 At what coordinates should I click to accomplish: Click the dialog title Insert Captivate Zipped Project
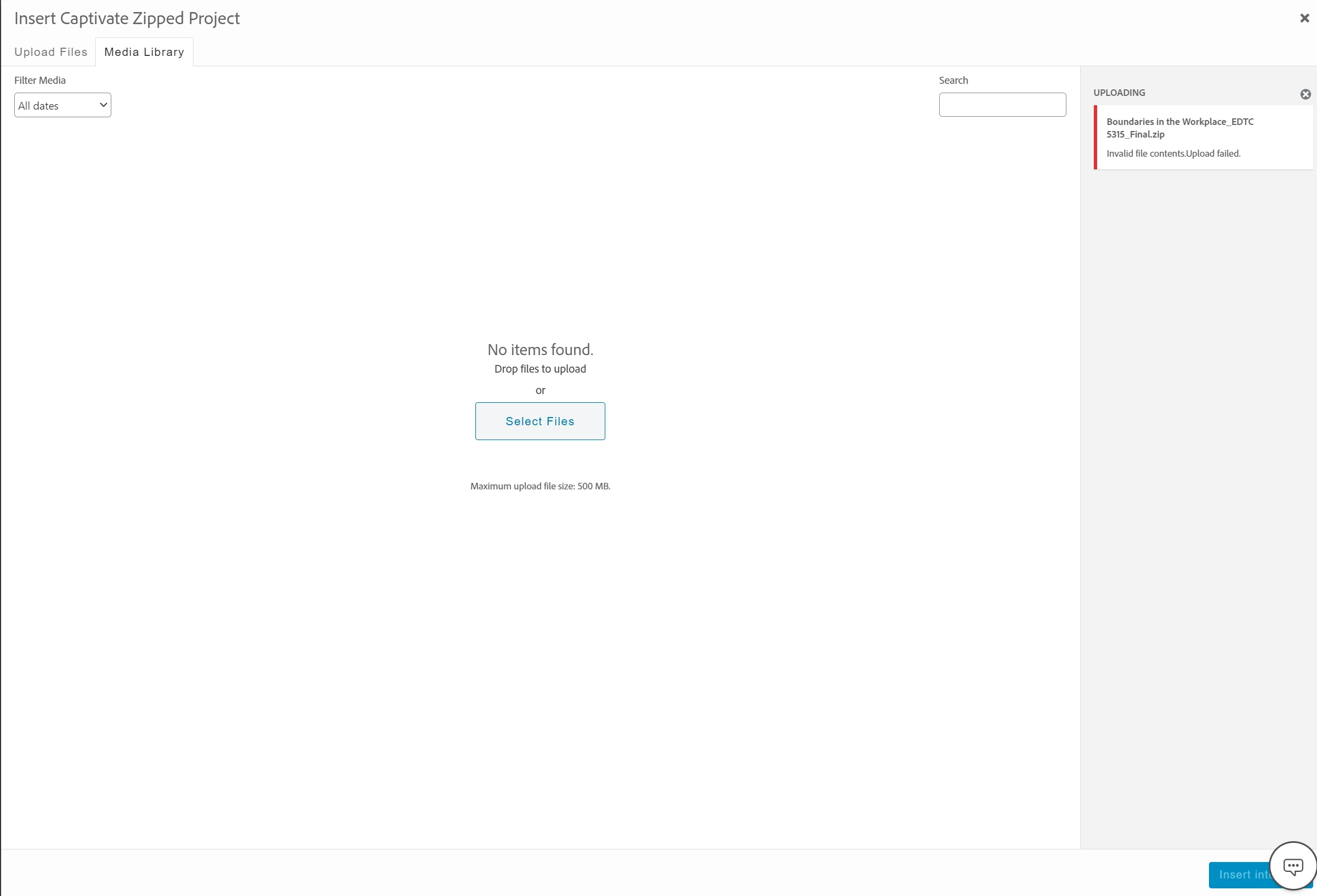[x=127, y=19]
